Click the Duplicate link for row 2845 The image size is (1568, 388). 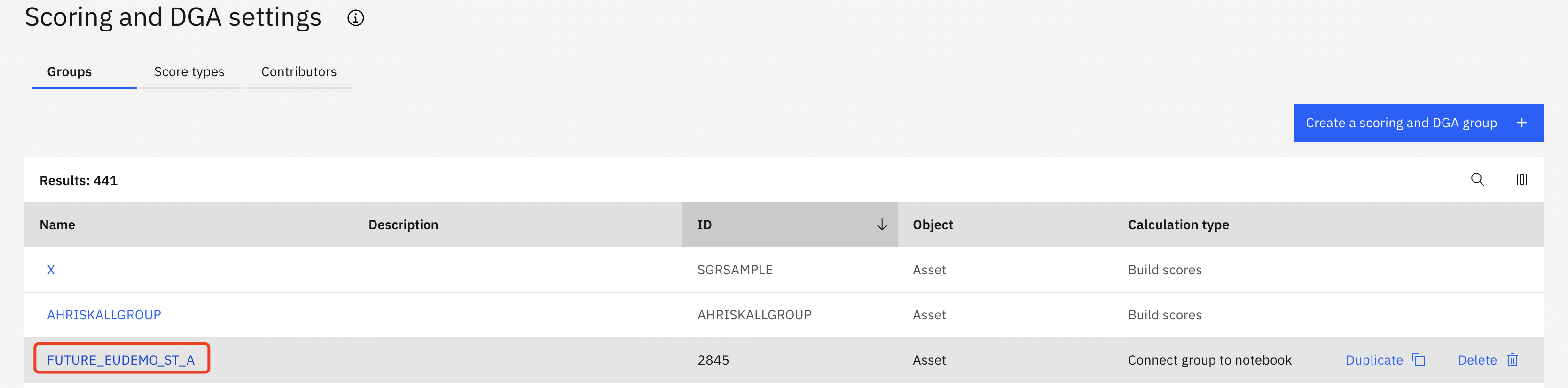(1374, 360)
